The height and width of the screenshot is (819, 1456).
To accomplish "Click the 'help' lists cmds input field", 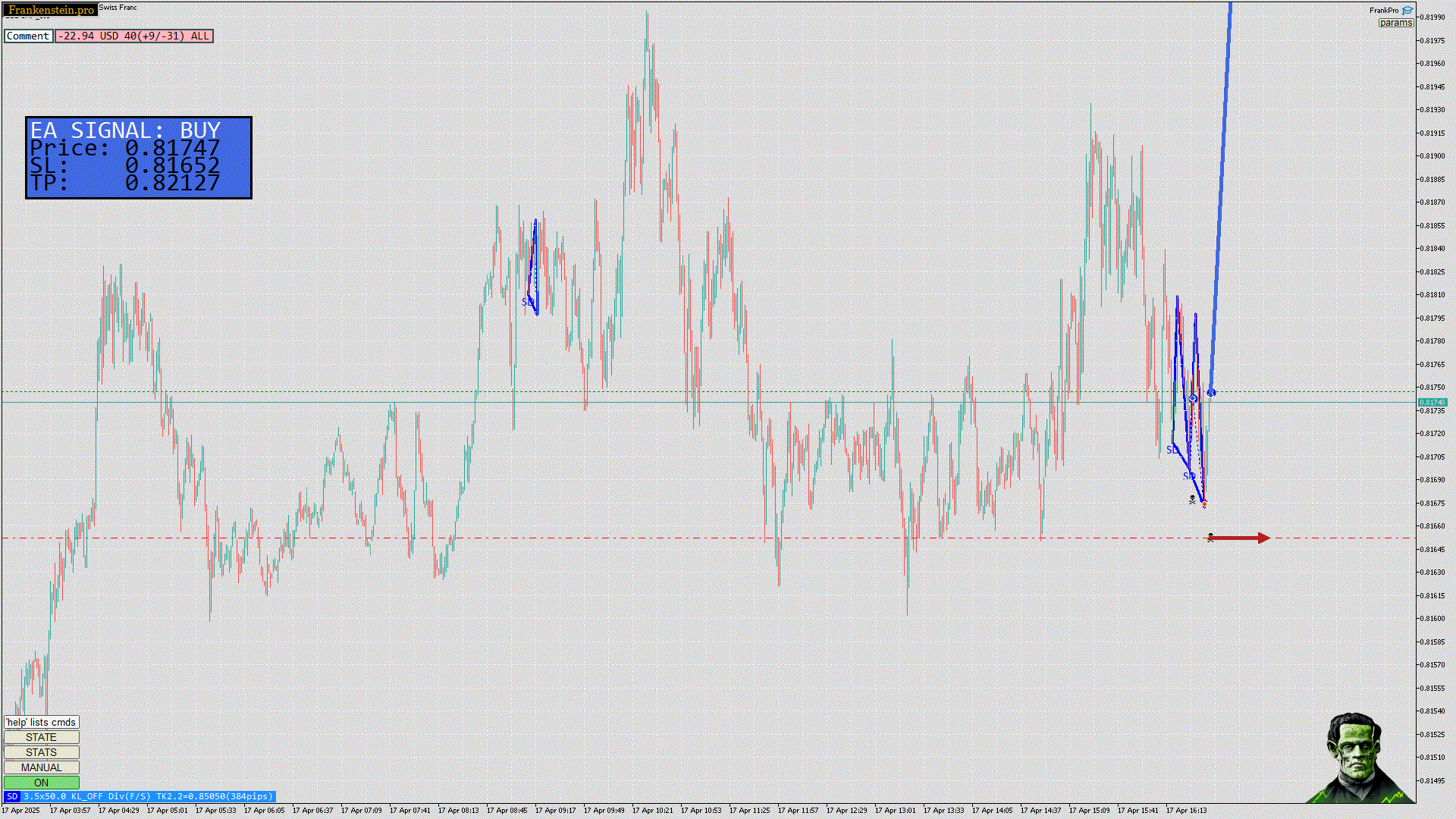I will [41, 722].
